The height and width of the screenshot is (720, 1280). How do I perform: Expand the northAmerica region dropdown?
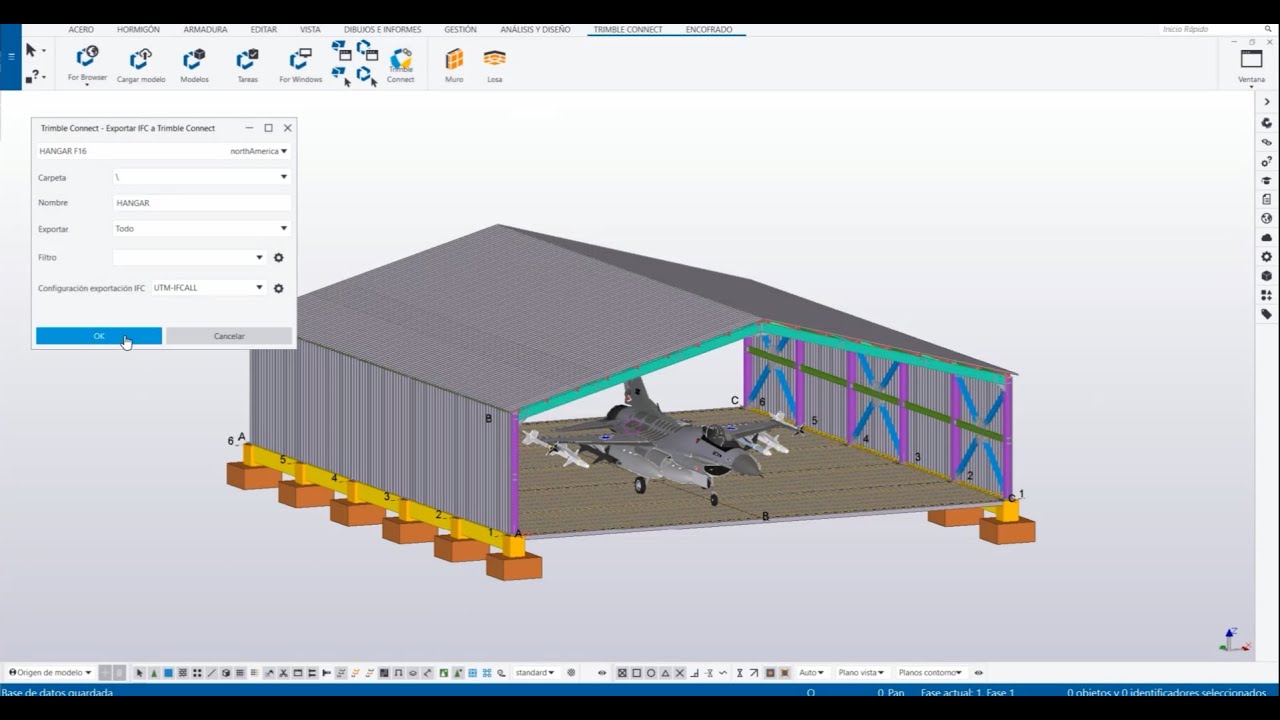pos(259,151)
